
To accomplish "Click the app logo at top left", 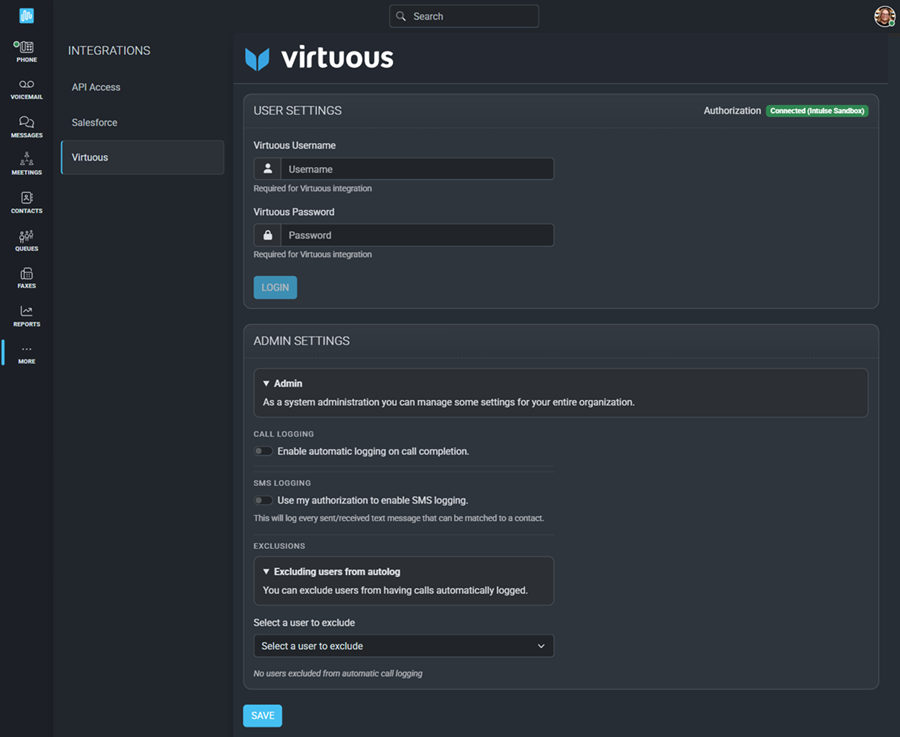I will [x=26, y=15].
